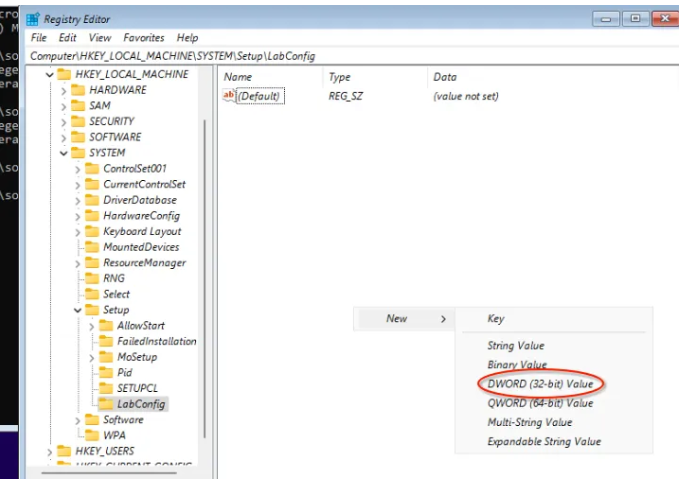Click the Registry Editor app icon in title bar

click(35, 19)
